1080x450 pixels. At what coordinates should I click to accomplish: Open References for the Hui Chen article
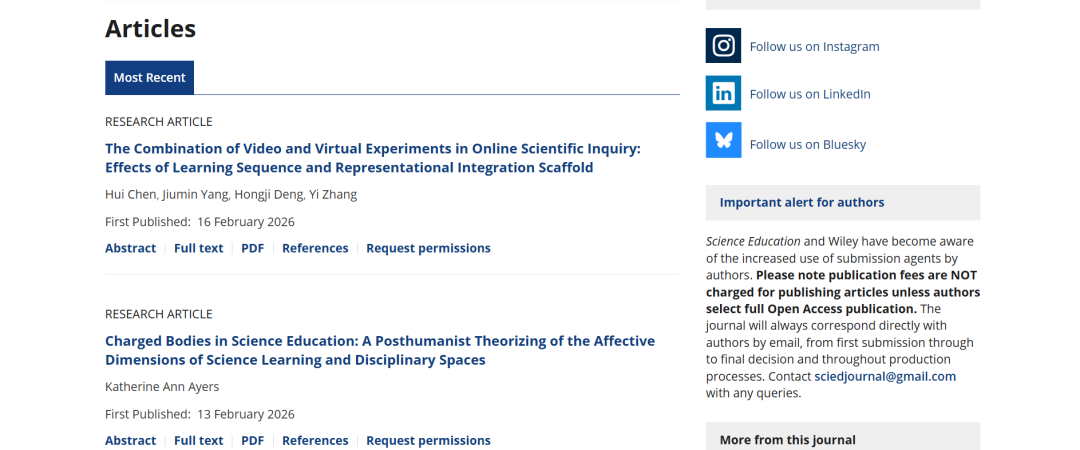tap(315, 248)
